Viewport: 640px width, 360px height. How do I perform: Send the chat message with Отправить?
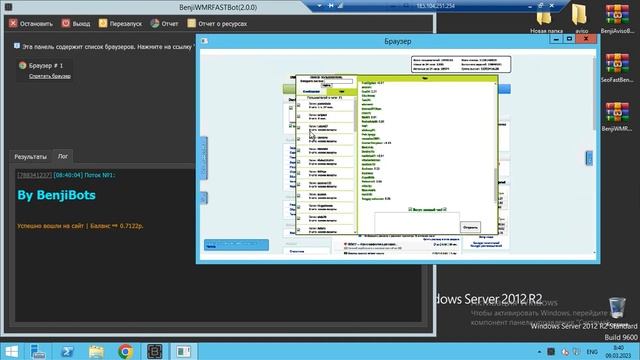point(470,227)
